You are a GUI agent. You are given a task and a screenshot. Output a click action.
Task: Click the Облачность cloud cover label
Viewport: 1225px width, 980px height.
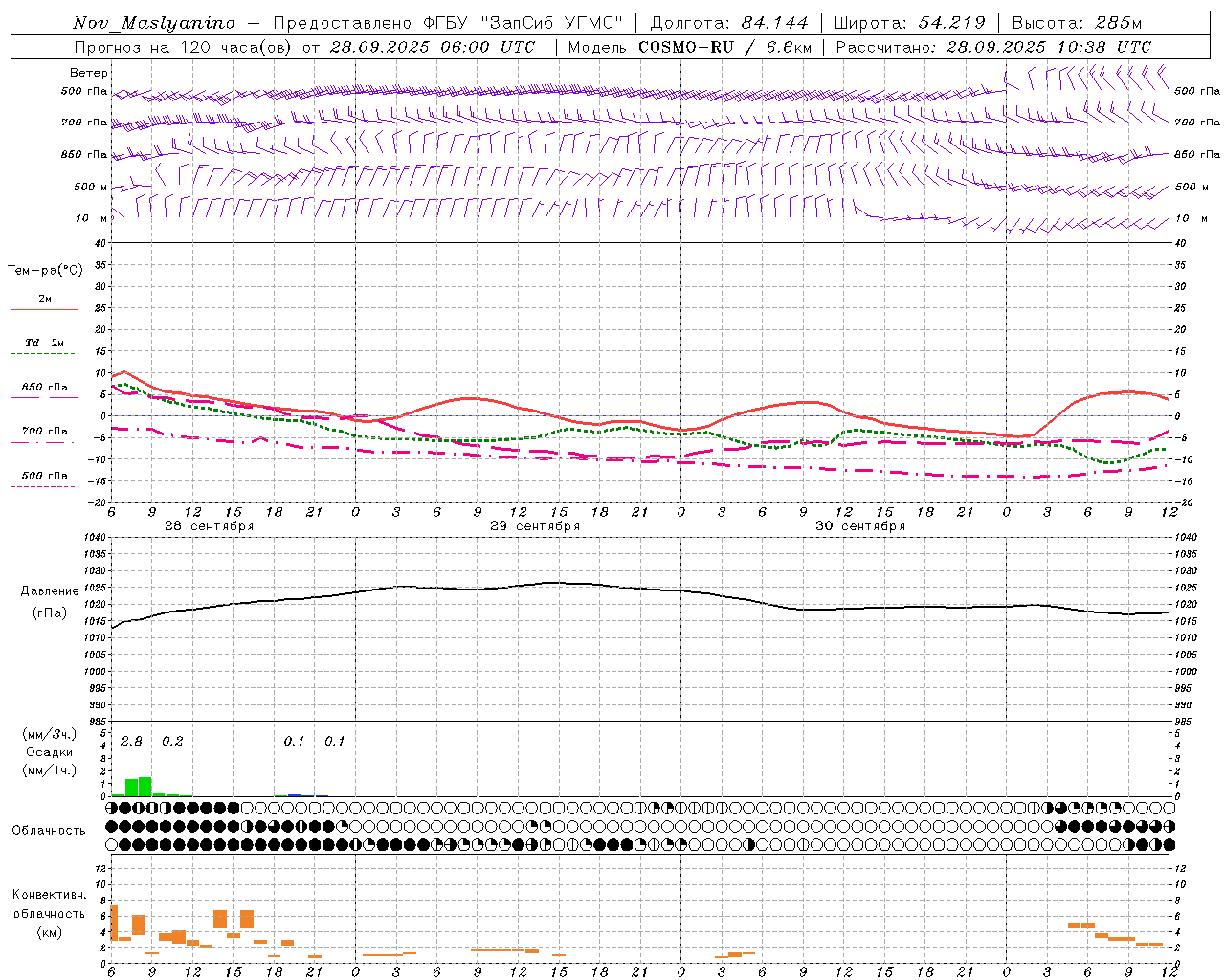[49, 831]
